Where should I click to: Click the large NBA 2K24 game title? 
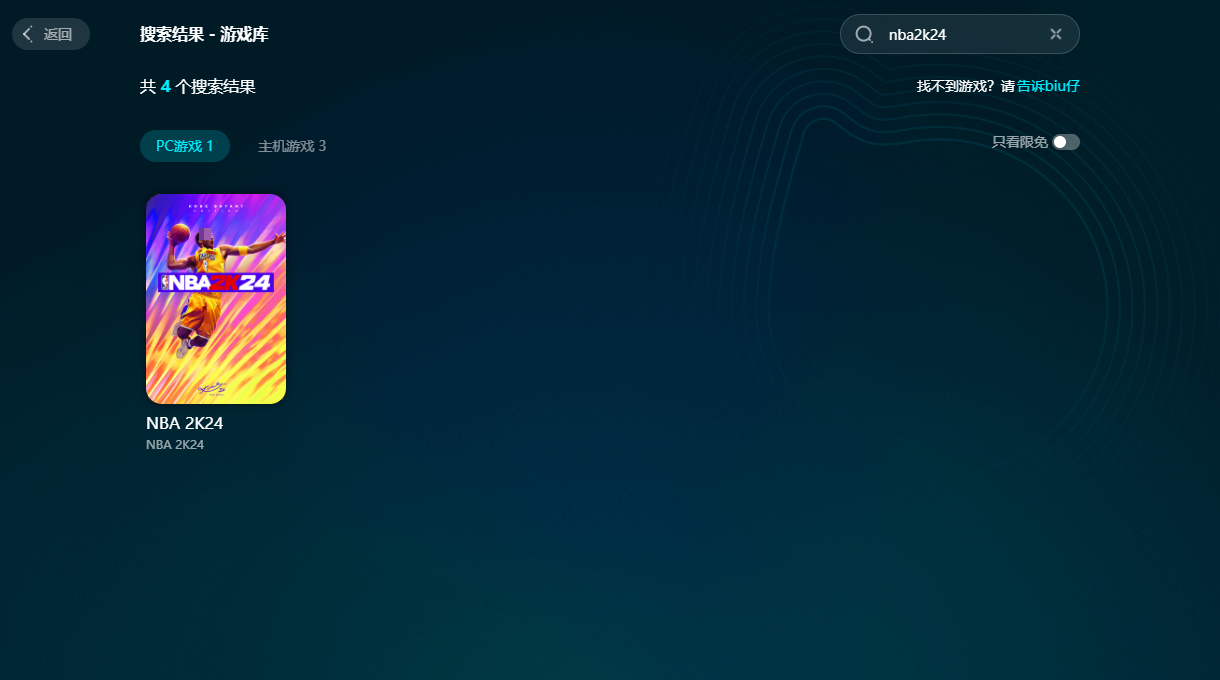(185, 423)
